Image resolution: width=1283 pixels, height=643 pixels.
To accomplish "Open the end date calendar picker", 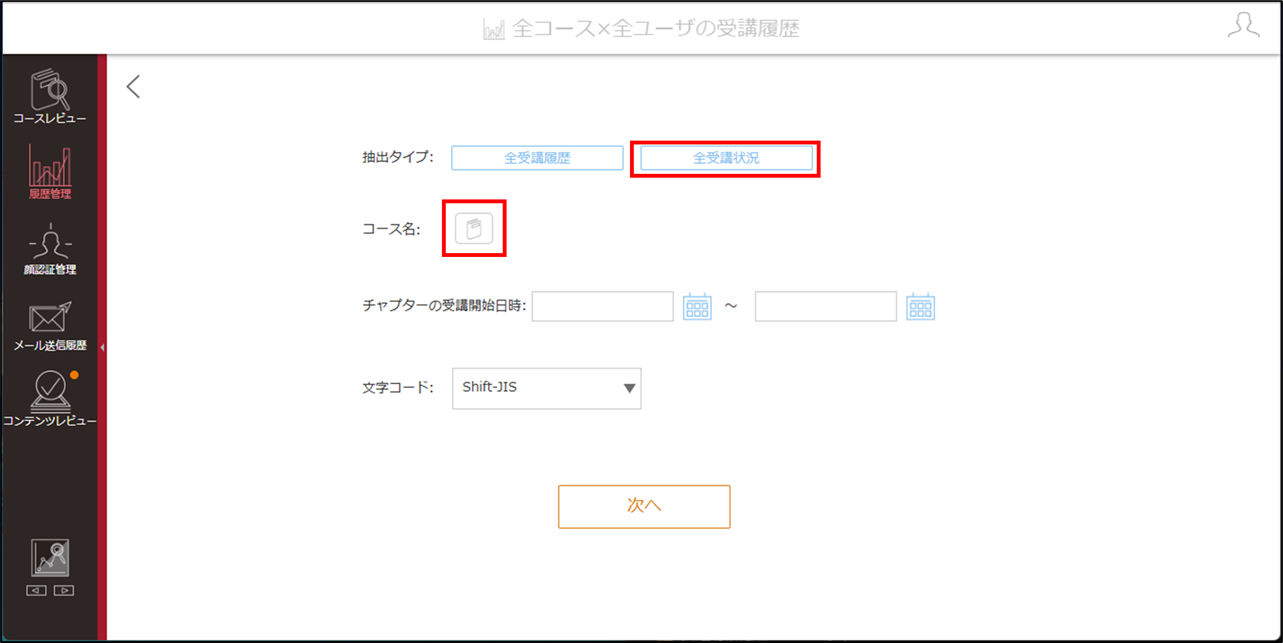I will (920, 306).
